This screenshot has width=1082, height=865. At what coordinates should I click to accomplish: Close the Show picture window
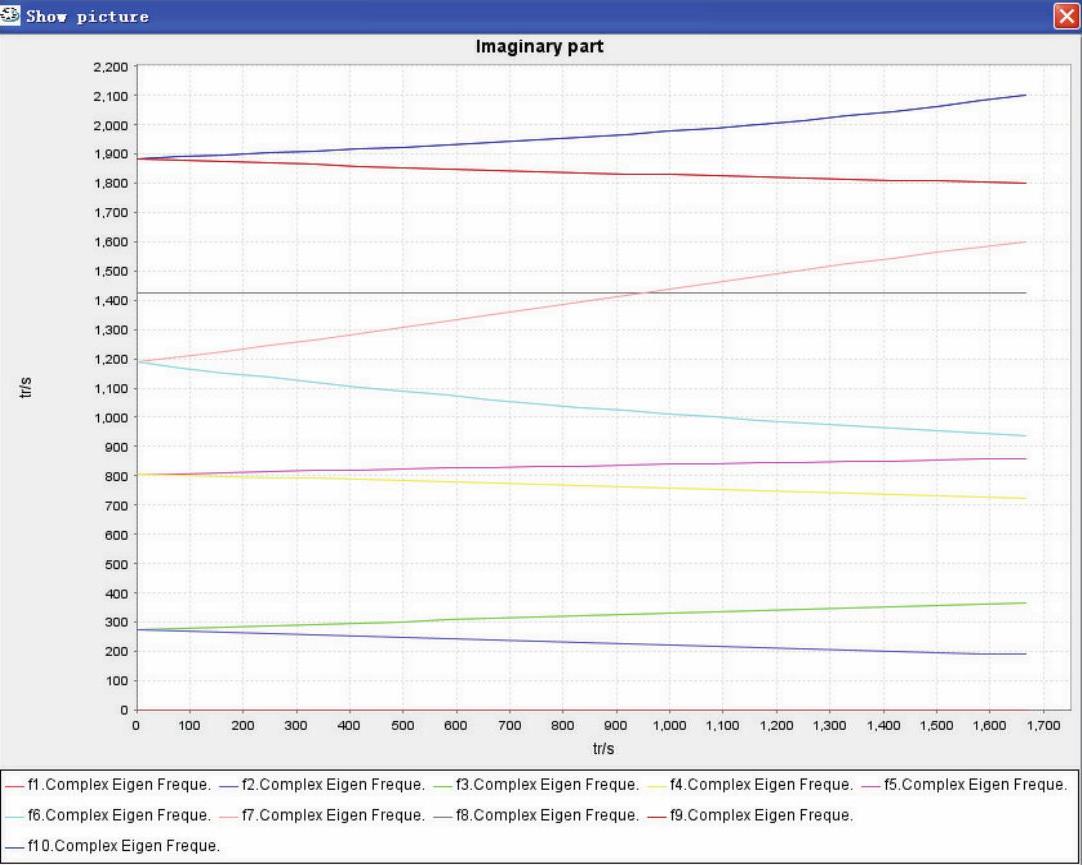[1064, 16]
